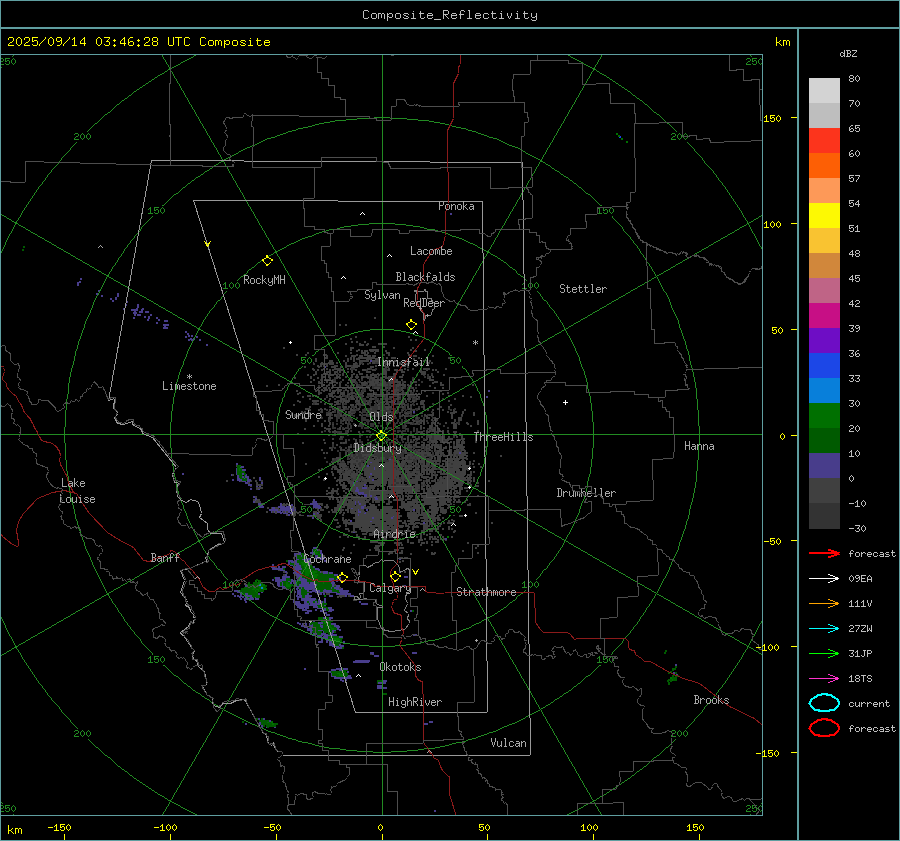Click the dBZ legend heading
This screenshot has width=900, height=841.
(848, 54)
